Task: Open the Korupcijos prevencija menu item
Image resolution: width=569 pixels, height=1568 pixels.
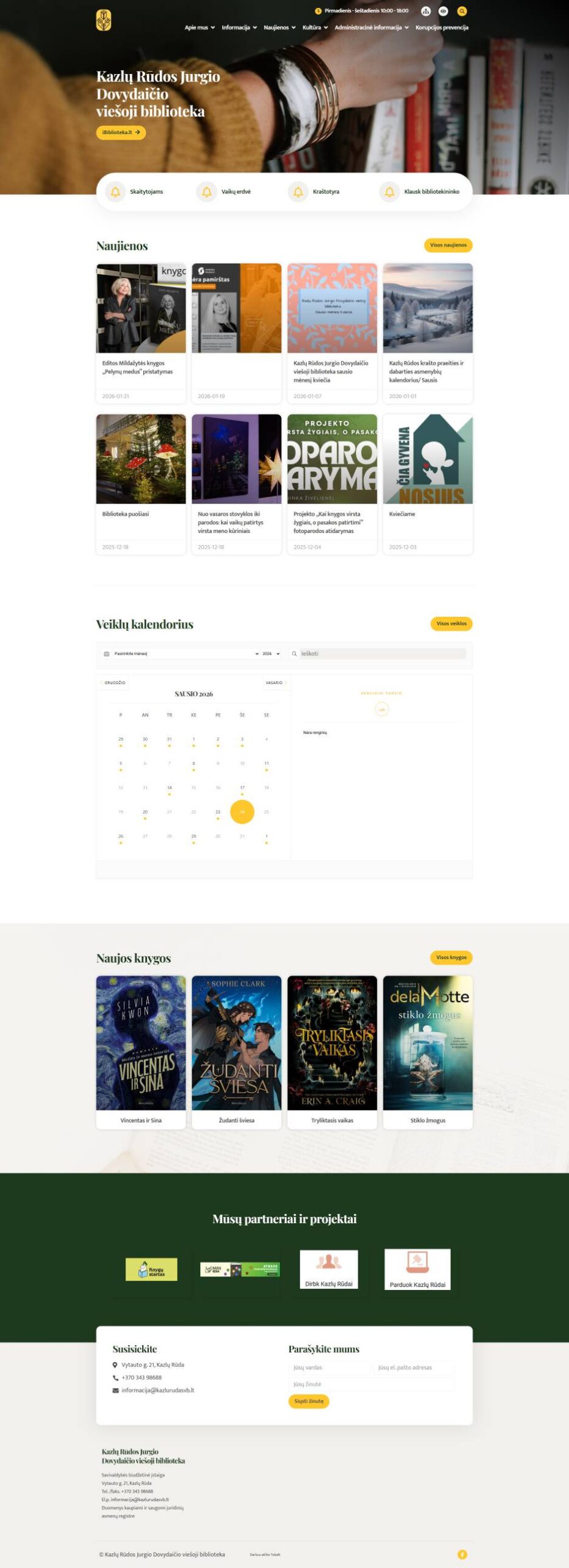Action: point(442,28)
